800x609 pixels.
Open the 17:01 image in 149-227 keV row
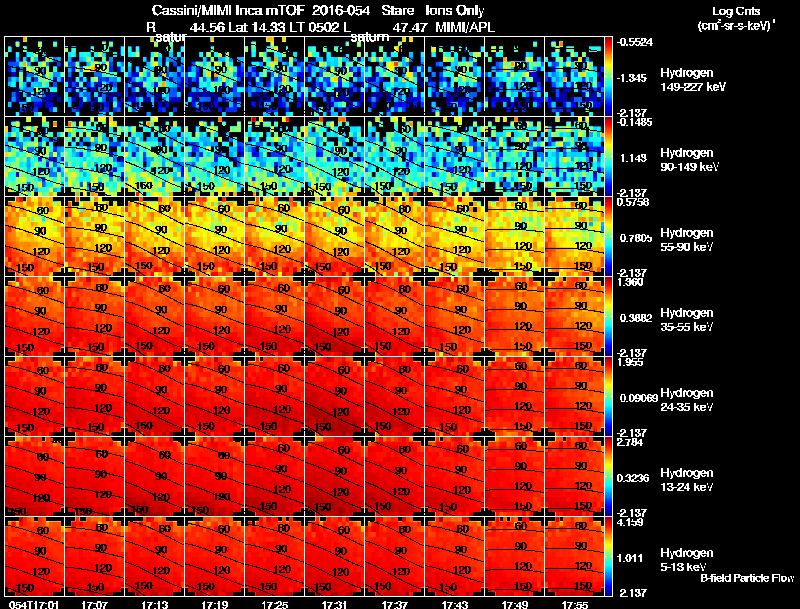pyautogui.click(x=35, y=77)
